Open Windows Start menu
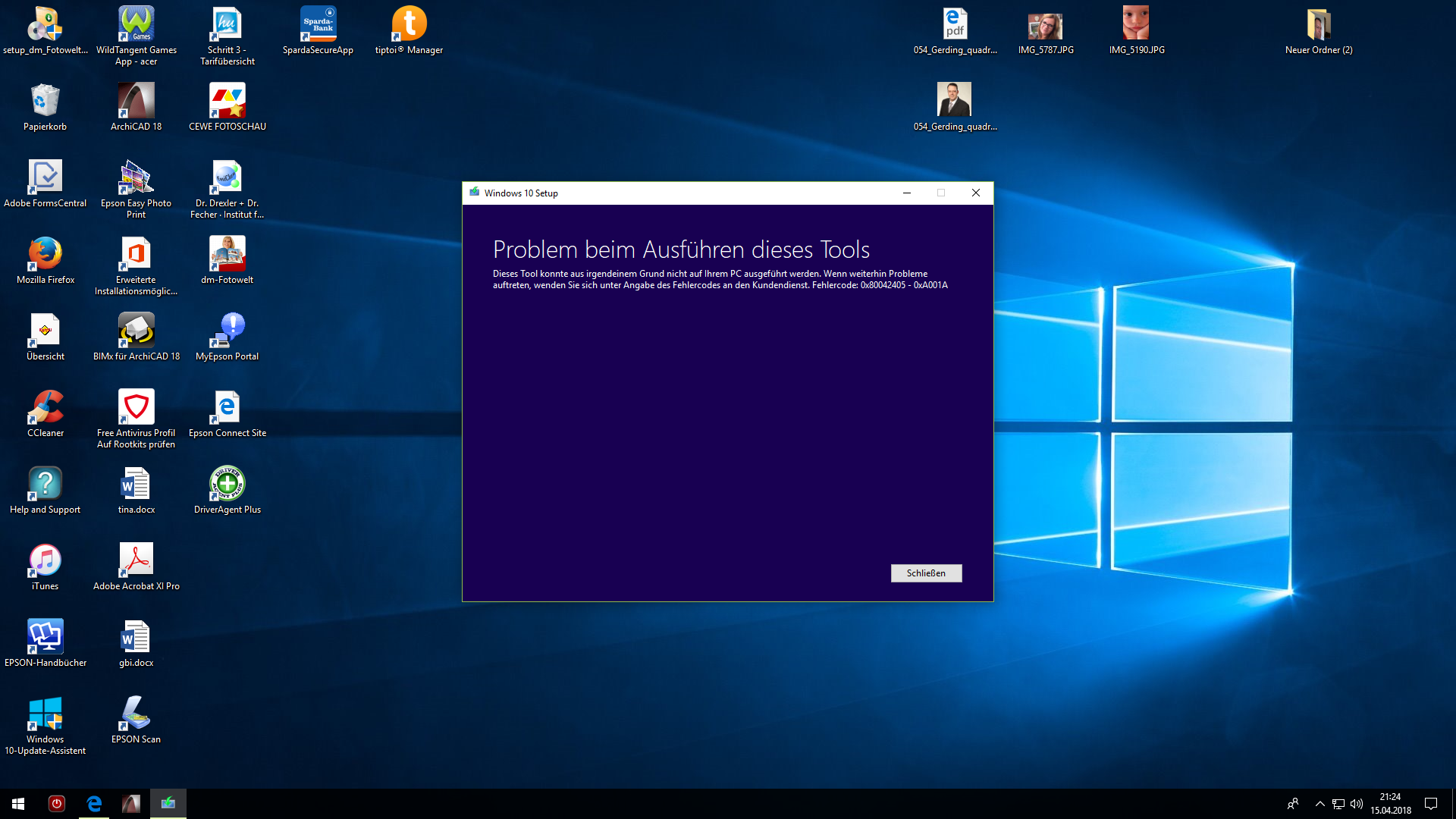The width and height of the screenshot is (1456, 819). 18,804
